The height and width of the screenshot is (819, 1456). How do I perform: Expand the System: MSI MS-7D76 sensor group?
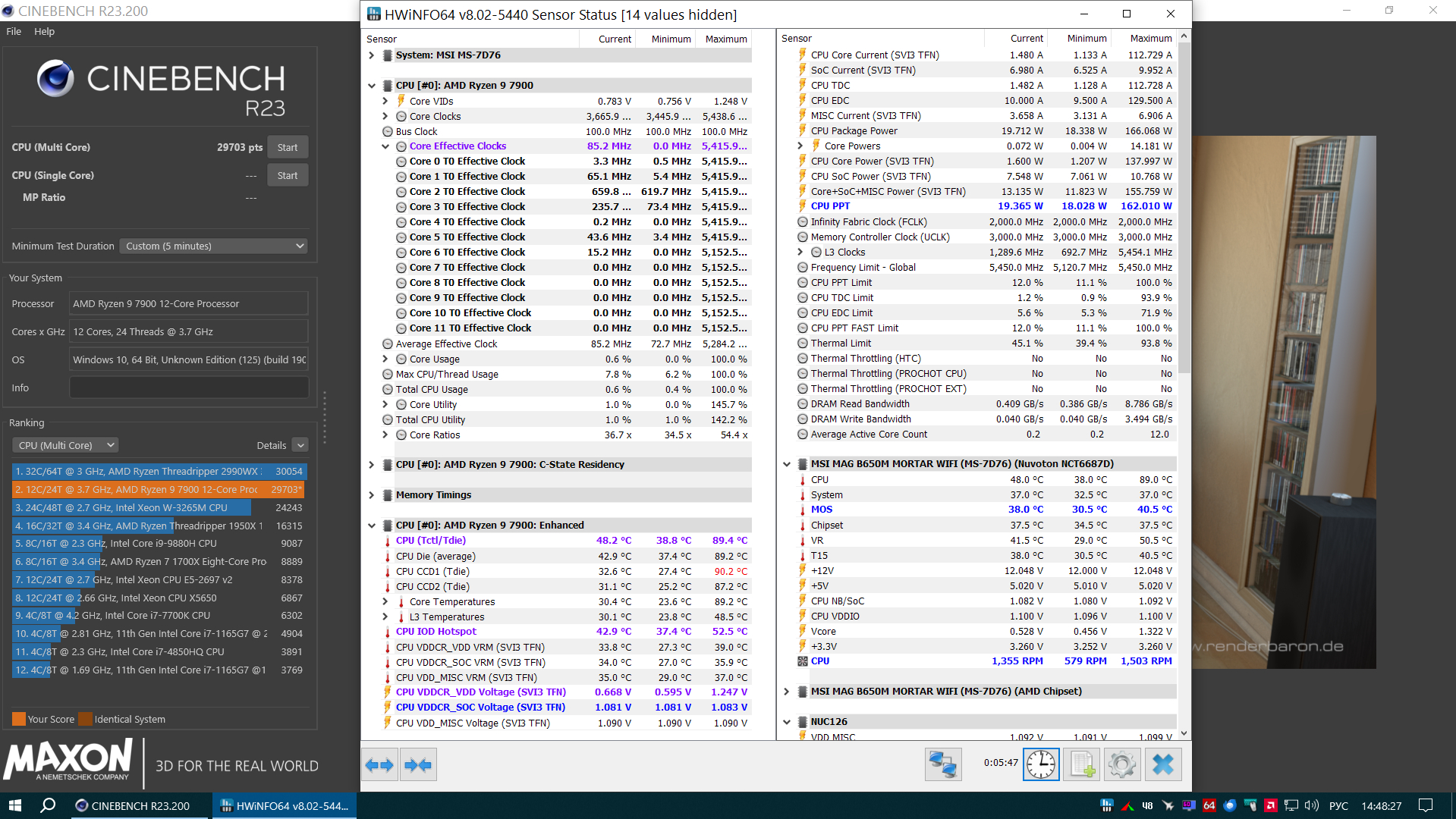371,55
